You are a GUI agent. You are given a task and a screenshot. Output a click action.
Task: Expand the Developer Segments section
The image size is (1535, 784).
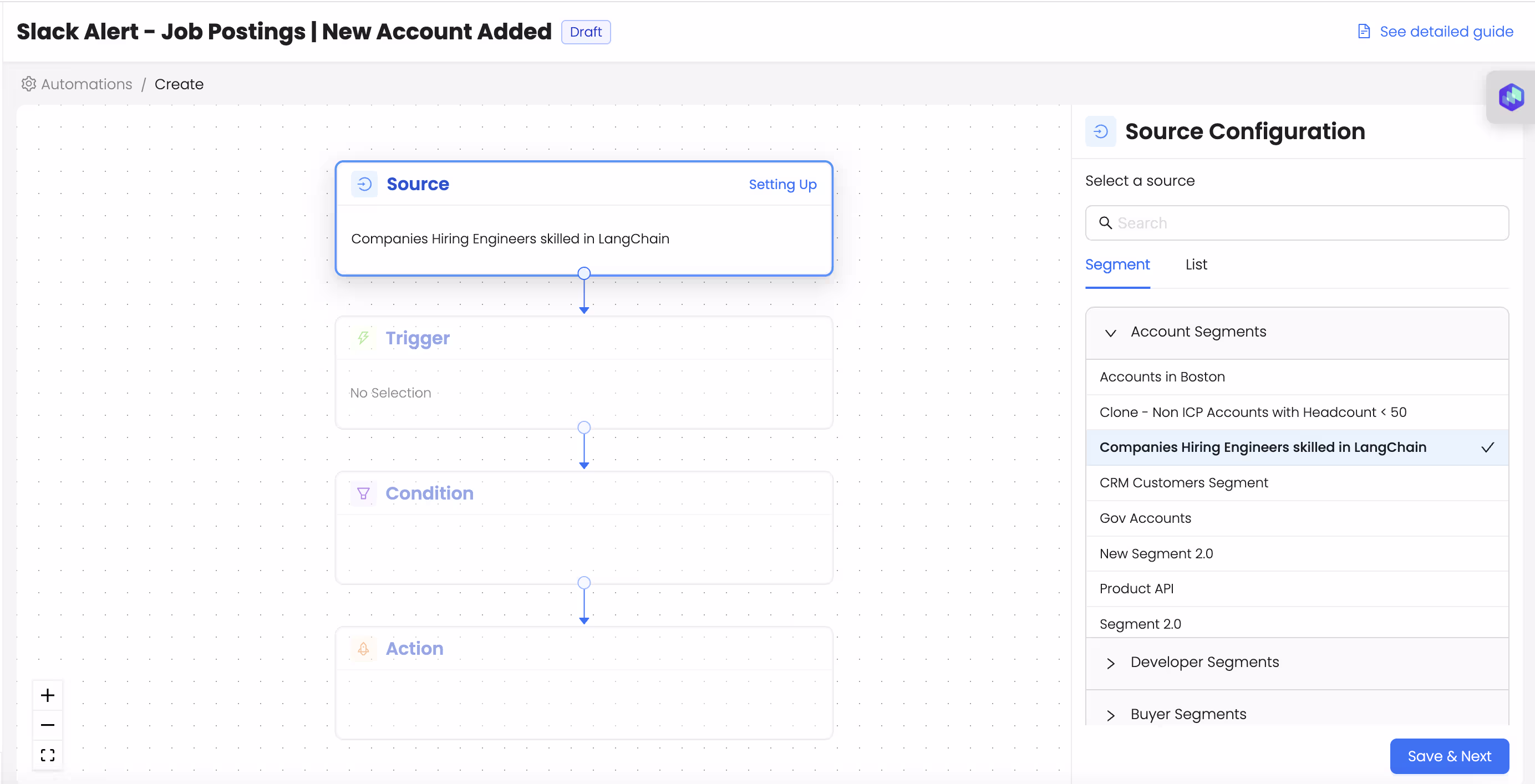coord(1110,664)
